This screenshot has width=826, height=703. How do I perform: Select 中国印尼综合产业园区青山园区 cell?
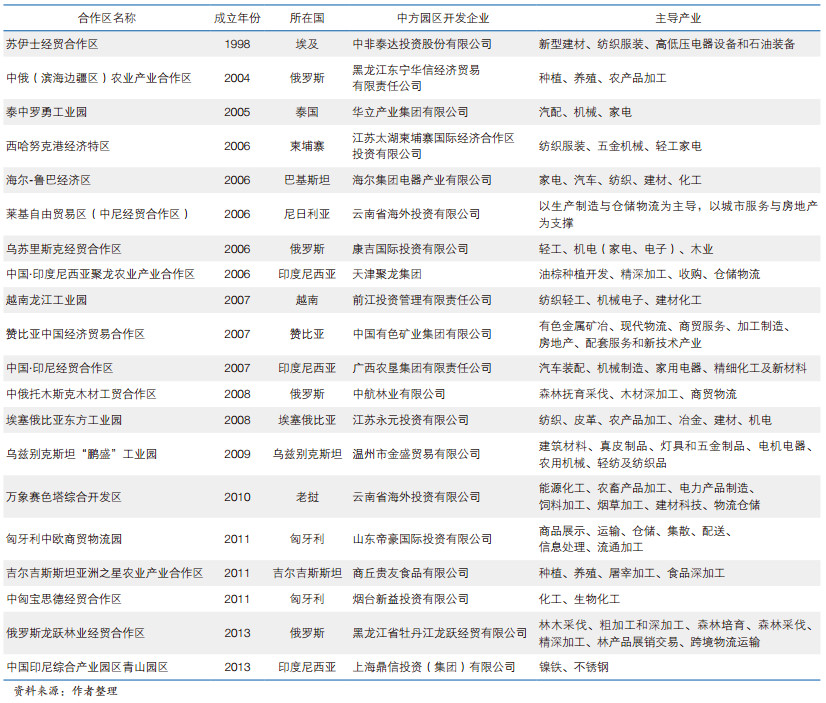tap(87, 668)
